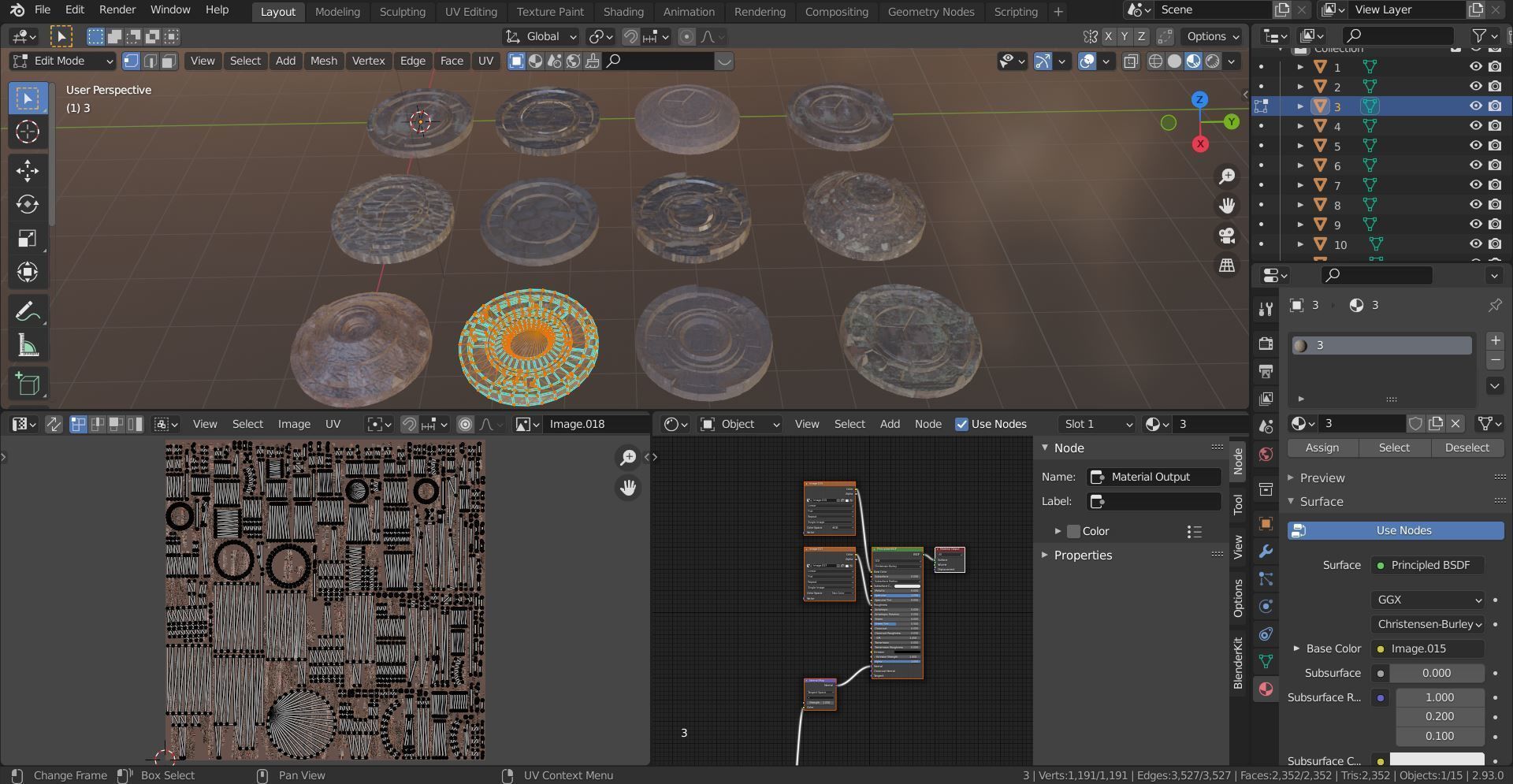Select the Annotate tool
Screen dimensions: 1513x784
pyautogui.click(x=28, y=312)
